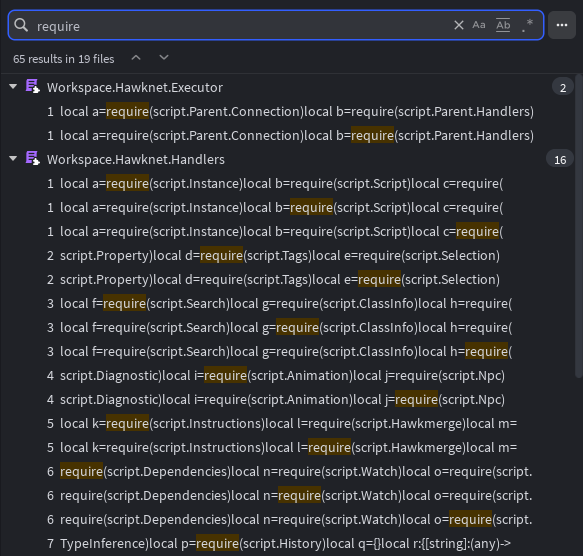Click the Handlers result count badge 16
583x556 pixels.
pos(560,160)
